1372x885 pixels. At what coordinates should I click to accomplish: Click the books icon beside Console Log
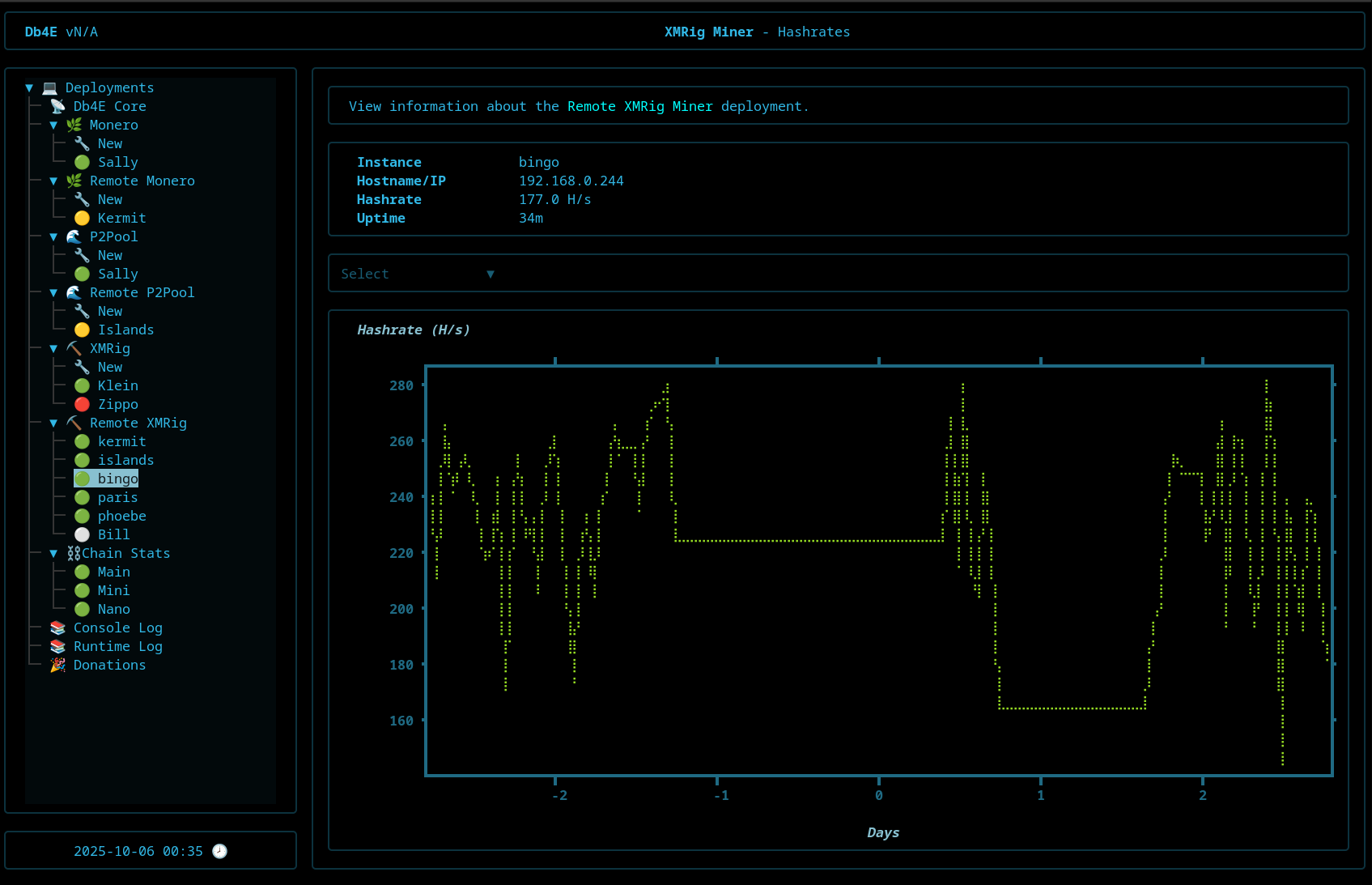click(x=57, y=628)
